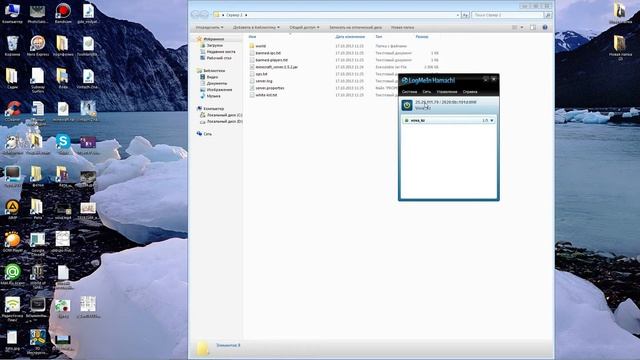Select Сеть in the navigation pane

[x=207, y=134]
